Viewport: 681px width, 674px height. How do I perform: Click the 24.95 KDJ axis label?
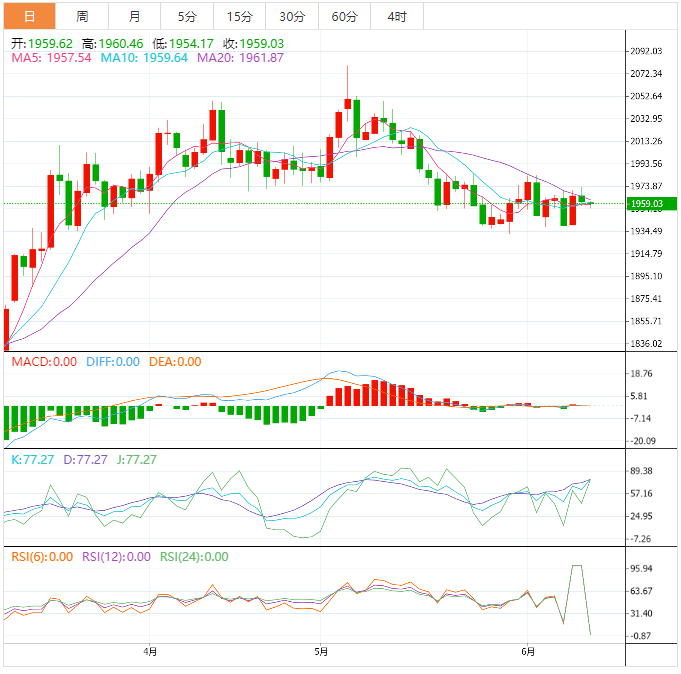(x=641, y=516)
